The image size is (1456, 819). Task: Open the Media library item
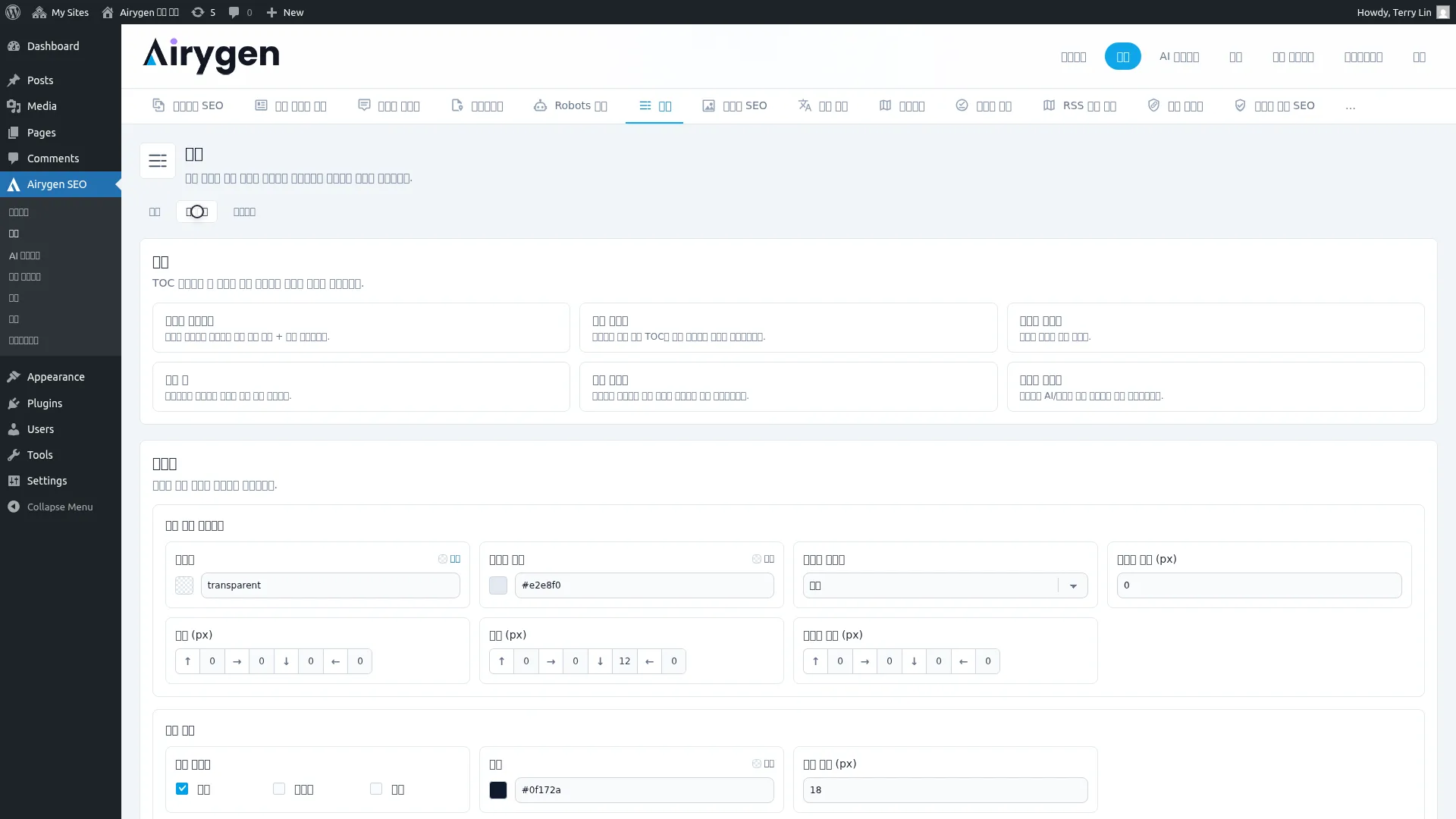click(61, 106)
